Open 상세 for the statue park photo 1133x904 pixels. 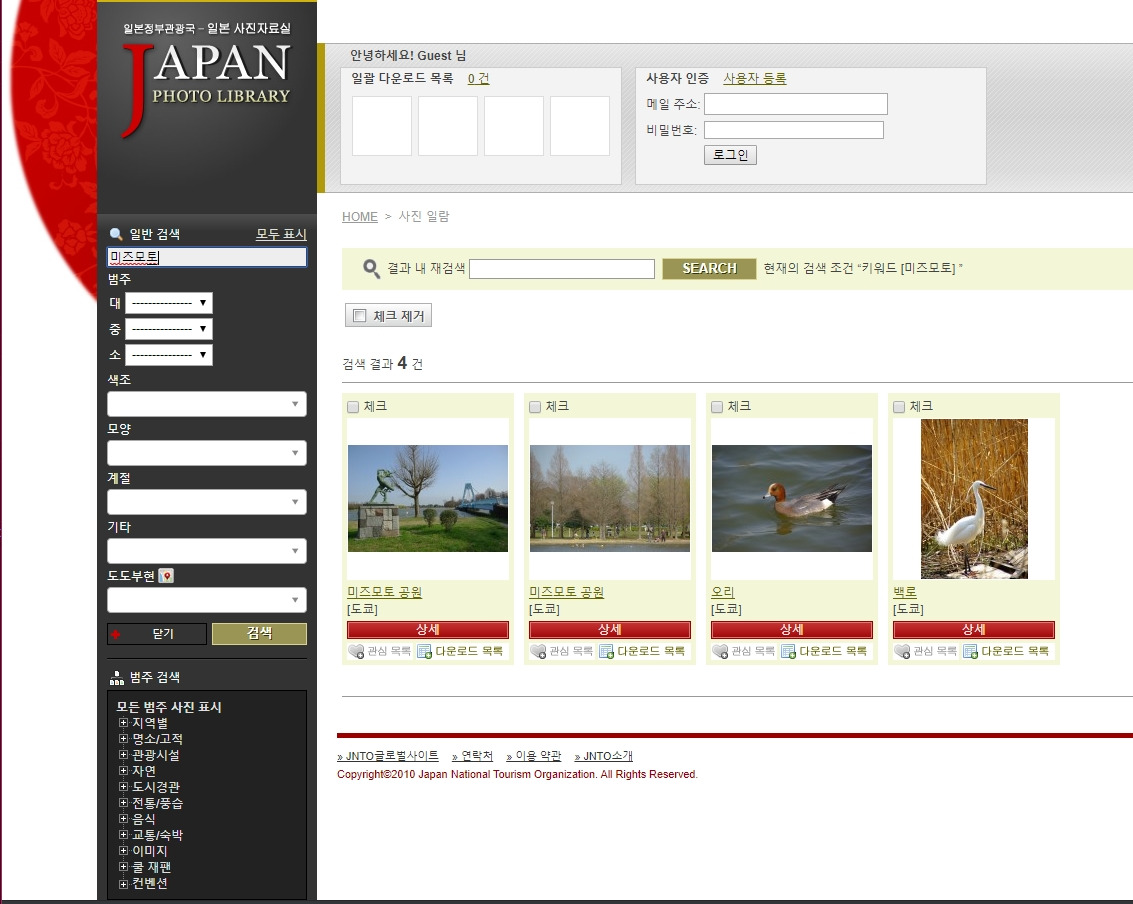(428, 629)
